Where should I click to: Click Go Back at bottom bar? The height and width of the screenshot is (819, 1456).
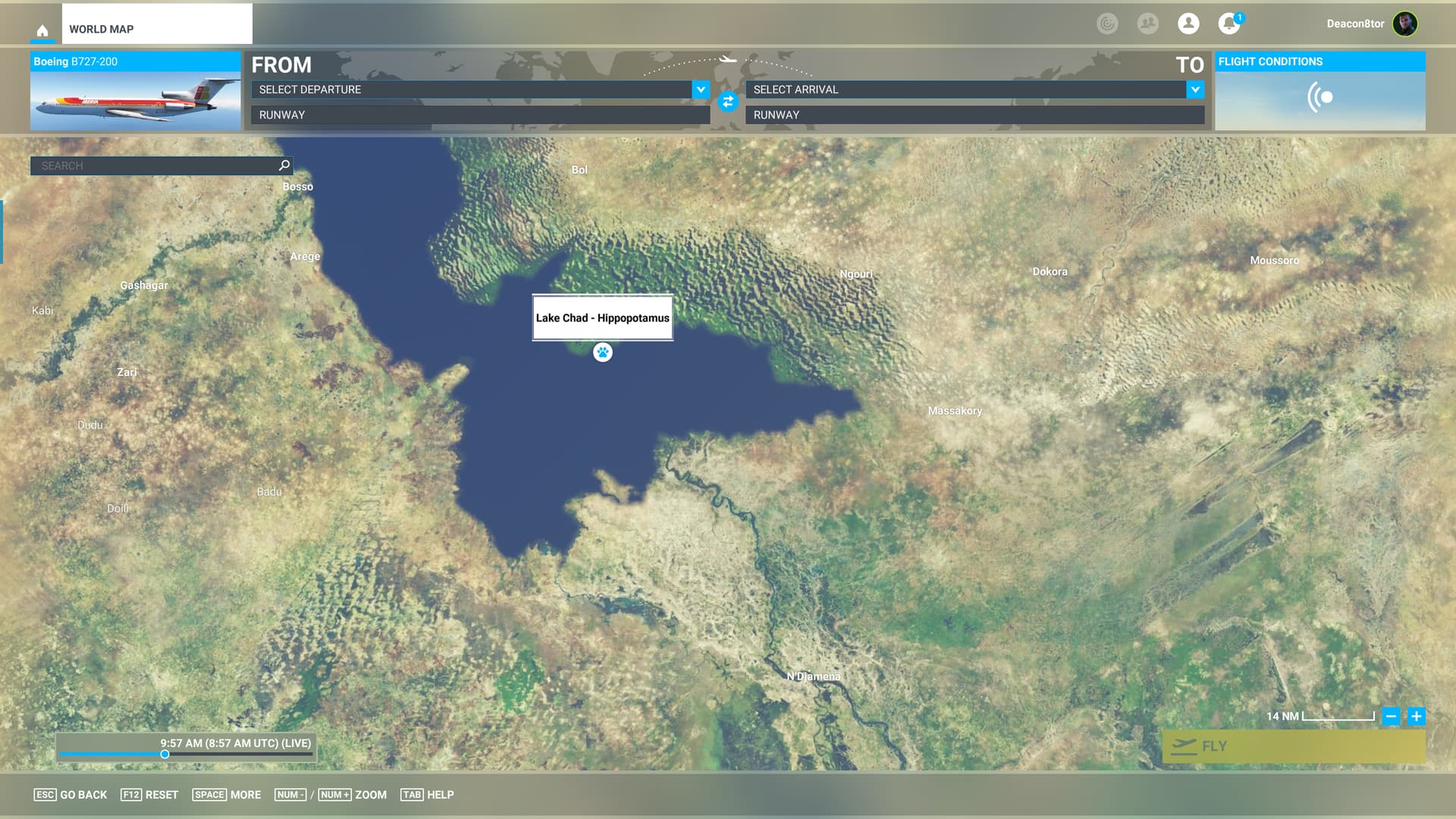point(71,795)
